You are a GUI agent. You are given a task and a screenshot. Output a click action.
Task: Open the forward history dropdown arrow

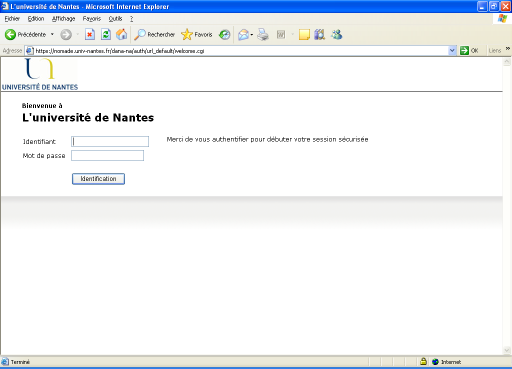click(78, 34)
